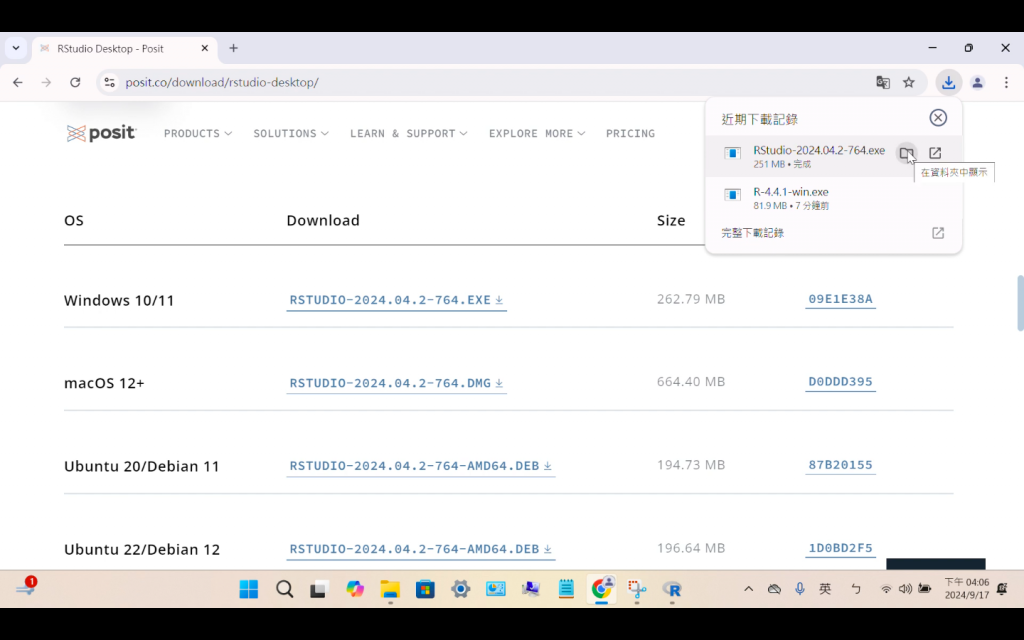
Task: Open the tab search dropdown arrow
Action: point(16,48)
